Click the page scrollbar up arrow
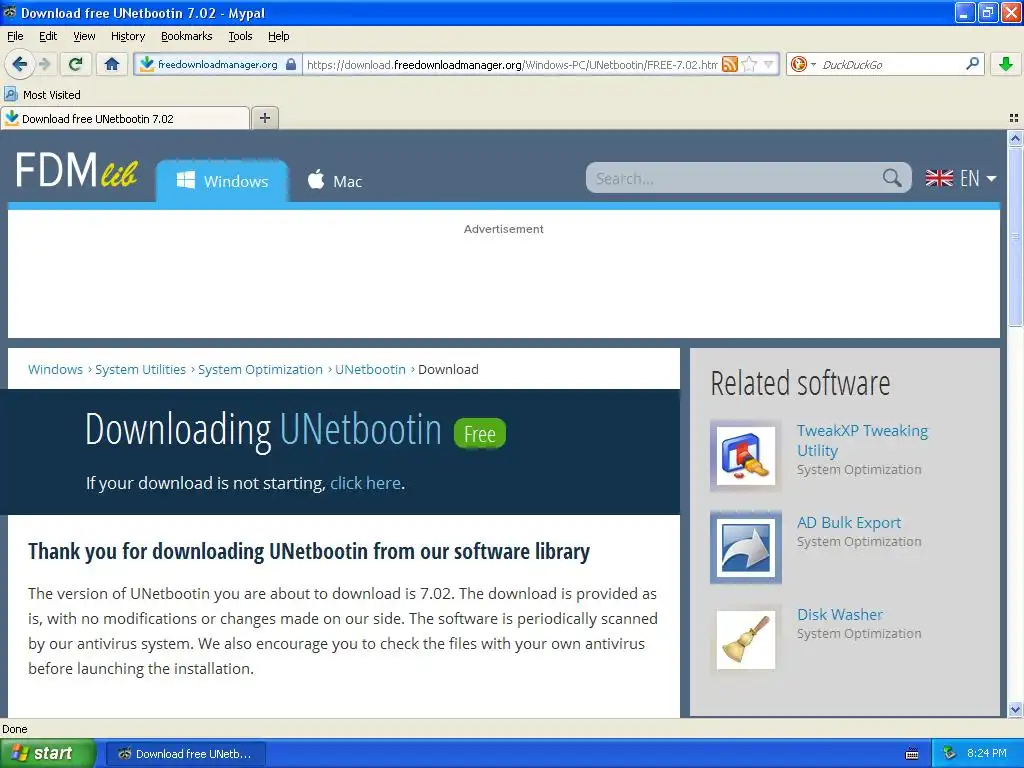Image resolution: width=1024 pixels, height=768 pixels. tap(1015, 138)
